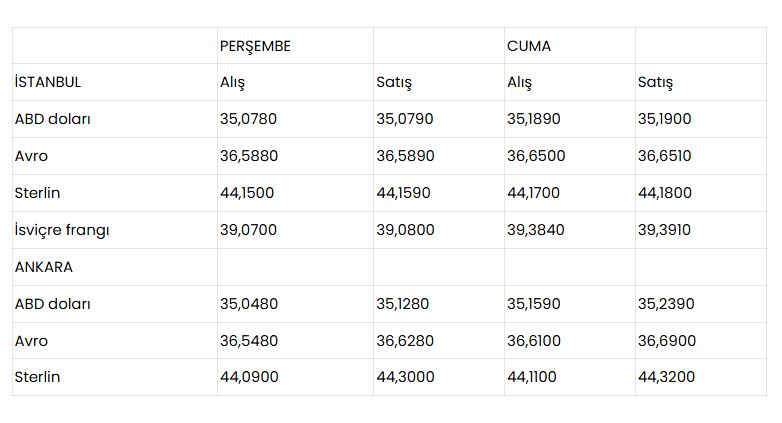Select Istanbul Avro Thursday sell 36,5890

(405, 156)
